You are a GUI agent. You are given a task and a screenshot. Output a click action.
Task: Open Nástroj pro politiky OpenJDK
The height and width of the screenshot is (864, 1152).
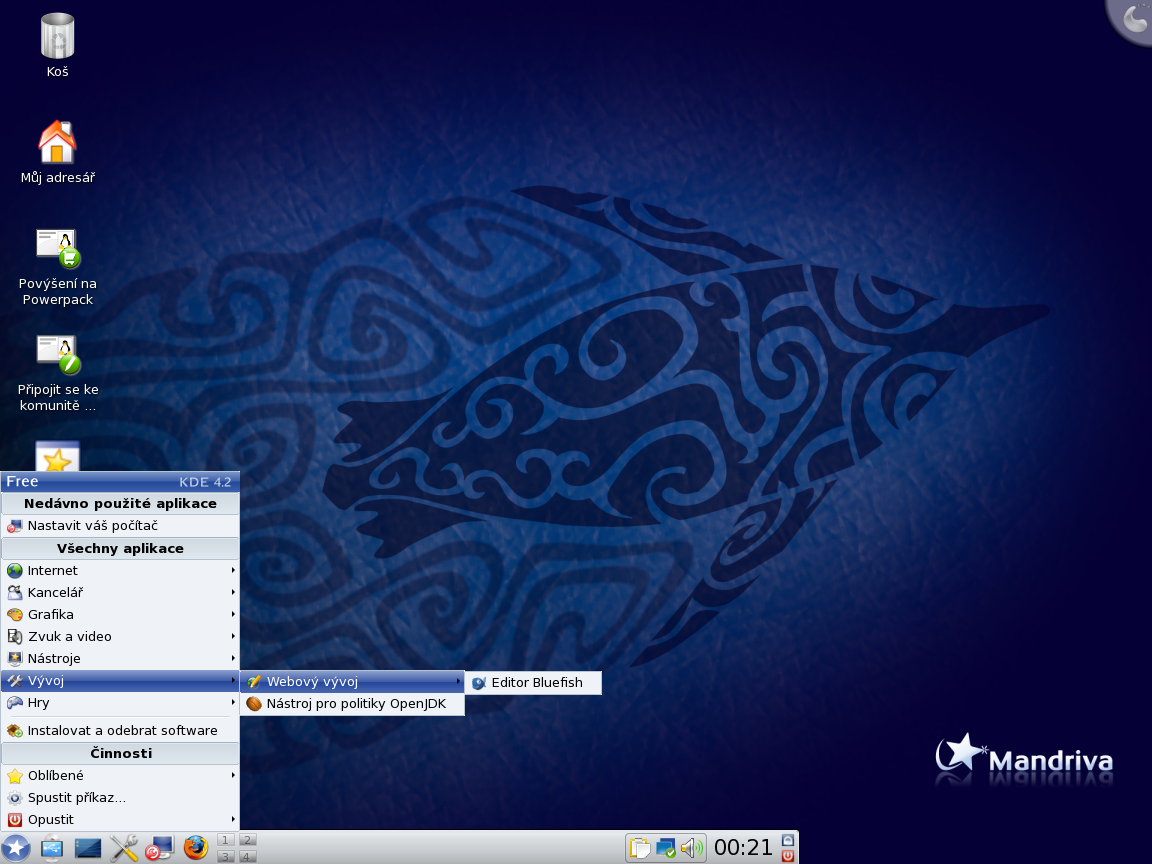pos(353,704)
